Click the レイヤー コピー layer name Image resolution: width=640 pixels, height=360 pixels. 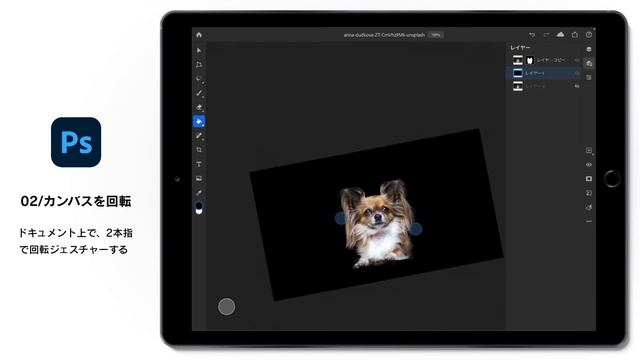(x=551, y=60)
